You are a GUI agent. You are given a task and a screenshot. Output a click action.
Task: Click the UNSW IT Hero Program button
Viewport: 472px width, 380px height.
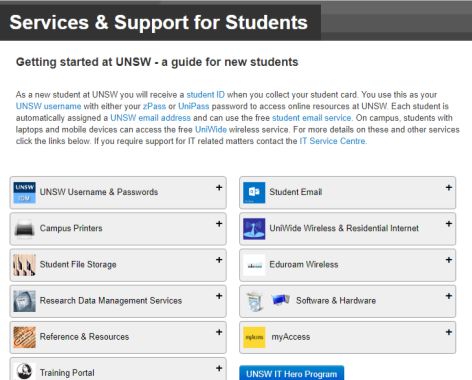(x=292, y=374)
